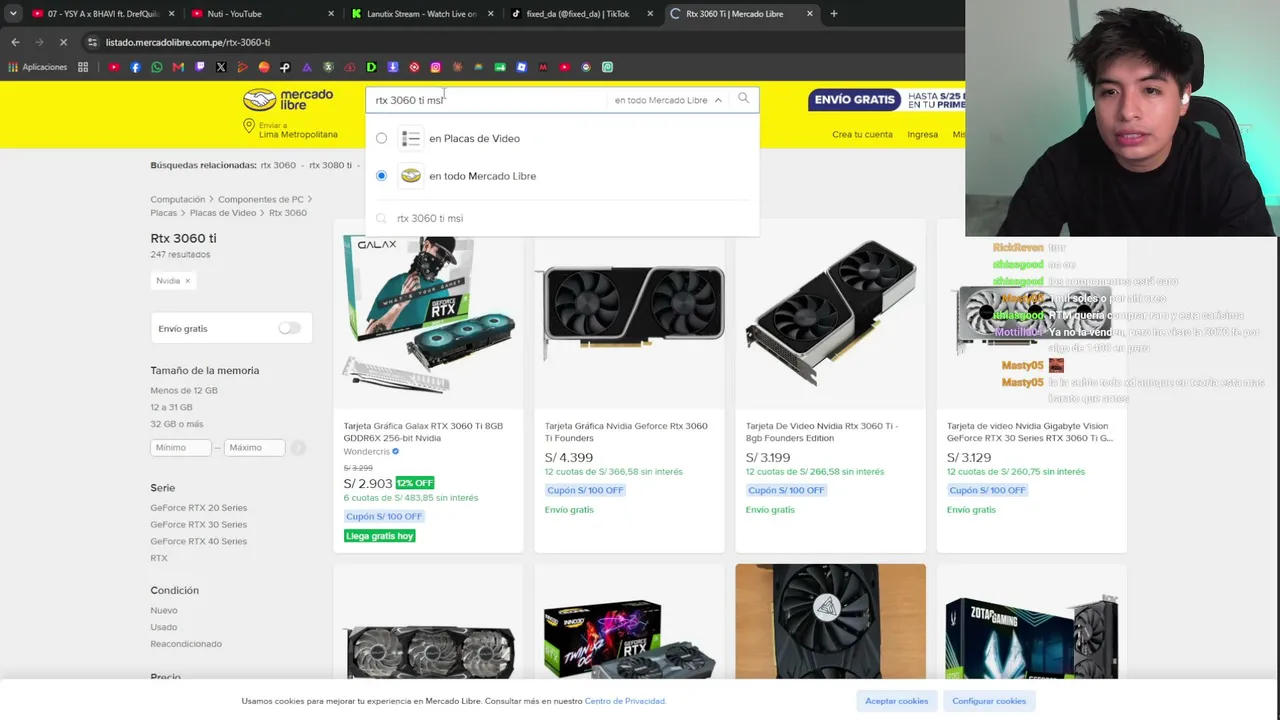1280x720 pixels.
Task: Open the Centro de Privacidad link
Action: coord(625,701)
